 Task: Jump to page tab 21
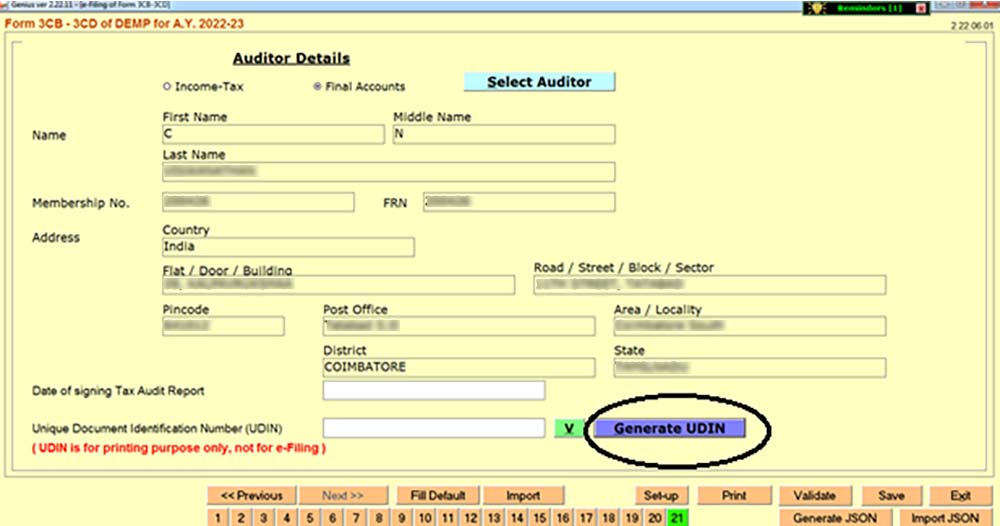677,518
